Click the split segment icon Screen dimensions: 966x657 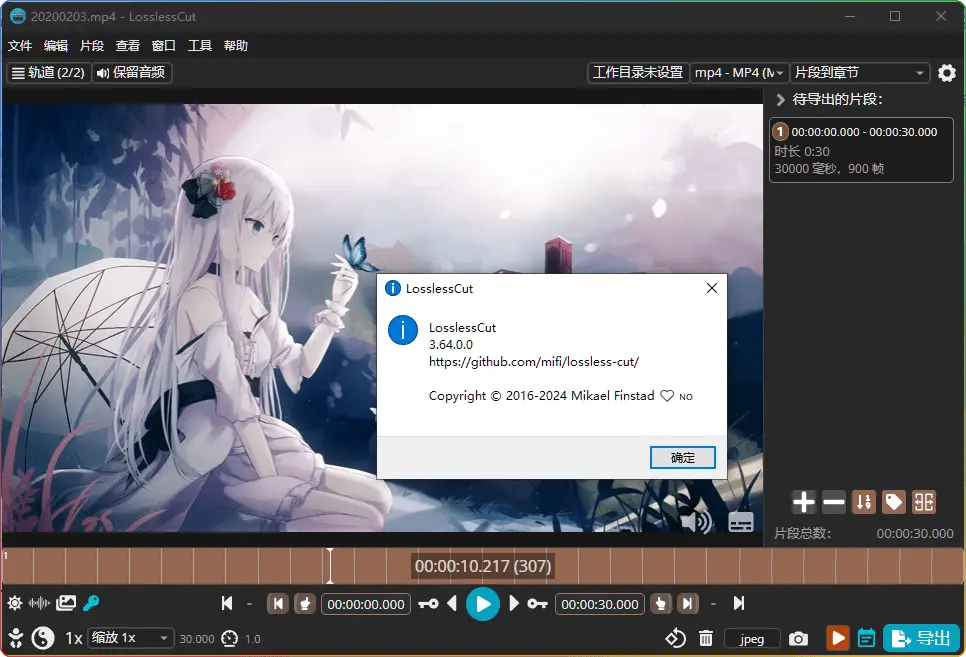(x=924, y=502)
